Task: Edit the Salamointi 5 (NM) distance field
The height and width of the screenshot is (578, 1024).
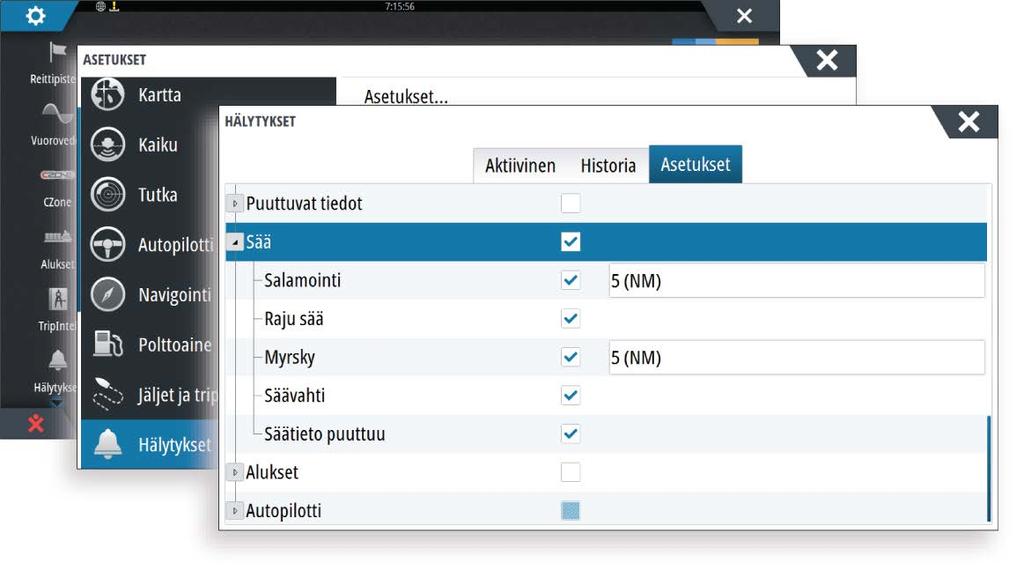Action: (x=796, y=281)
